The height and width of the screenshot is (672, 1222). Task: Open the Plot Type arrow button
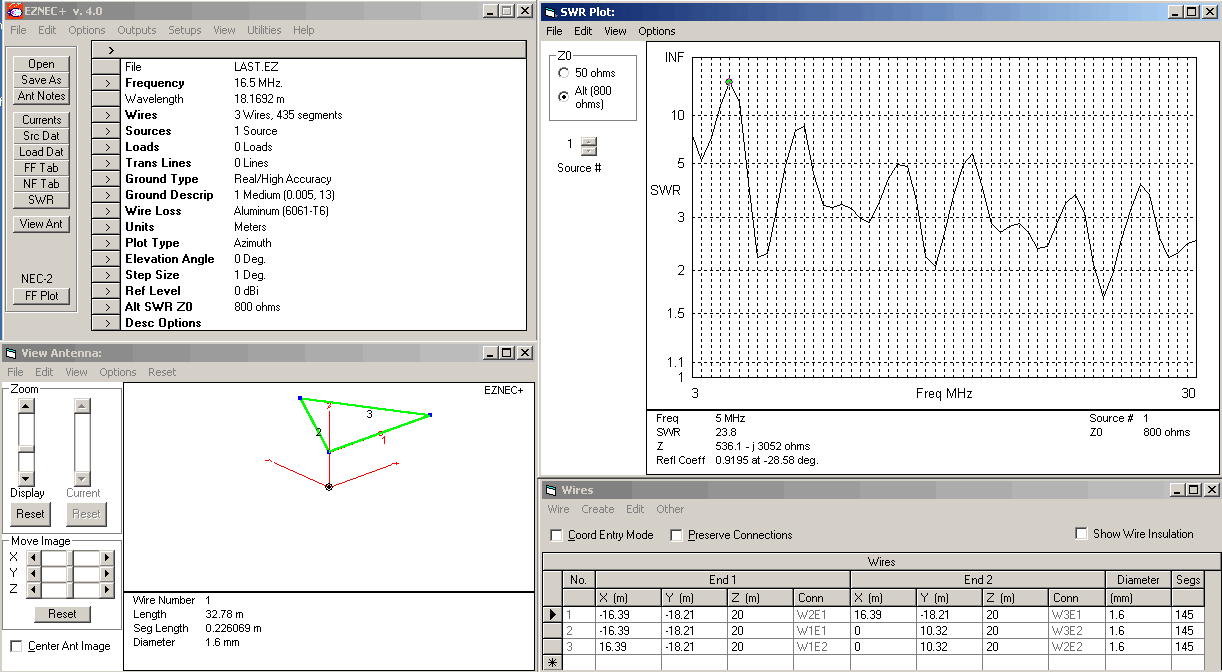(x=106, y=243)
